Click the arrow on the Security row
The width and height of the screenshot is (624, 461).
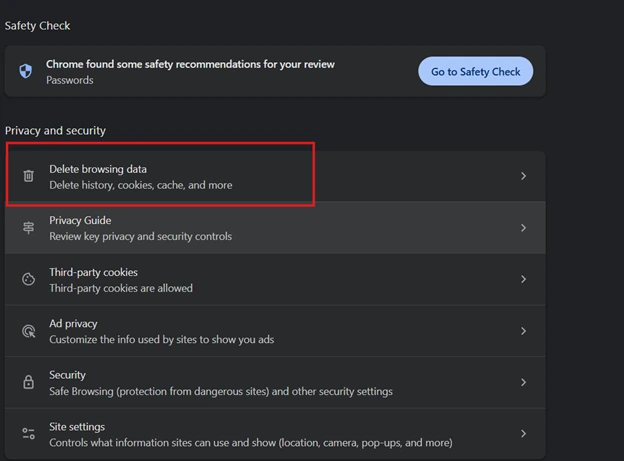tap(523, 382)
